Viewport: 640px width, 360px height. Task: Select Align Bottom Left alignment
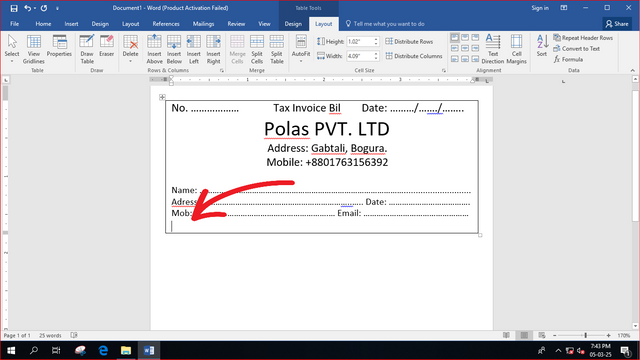[x=455, y=59]
